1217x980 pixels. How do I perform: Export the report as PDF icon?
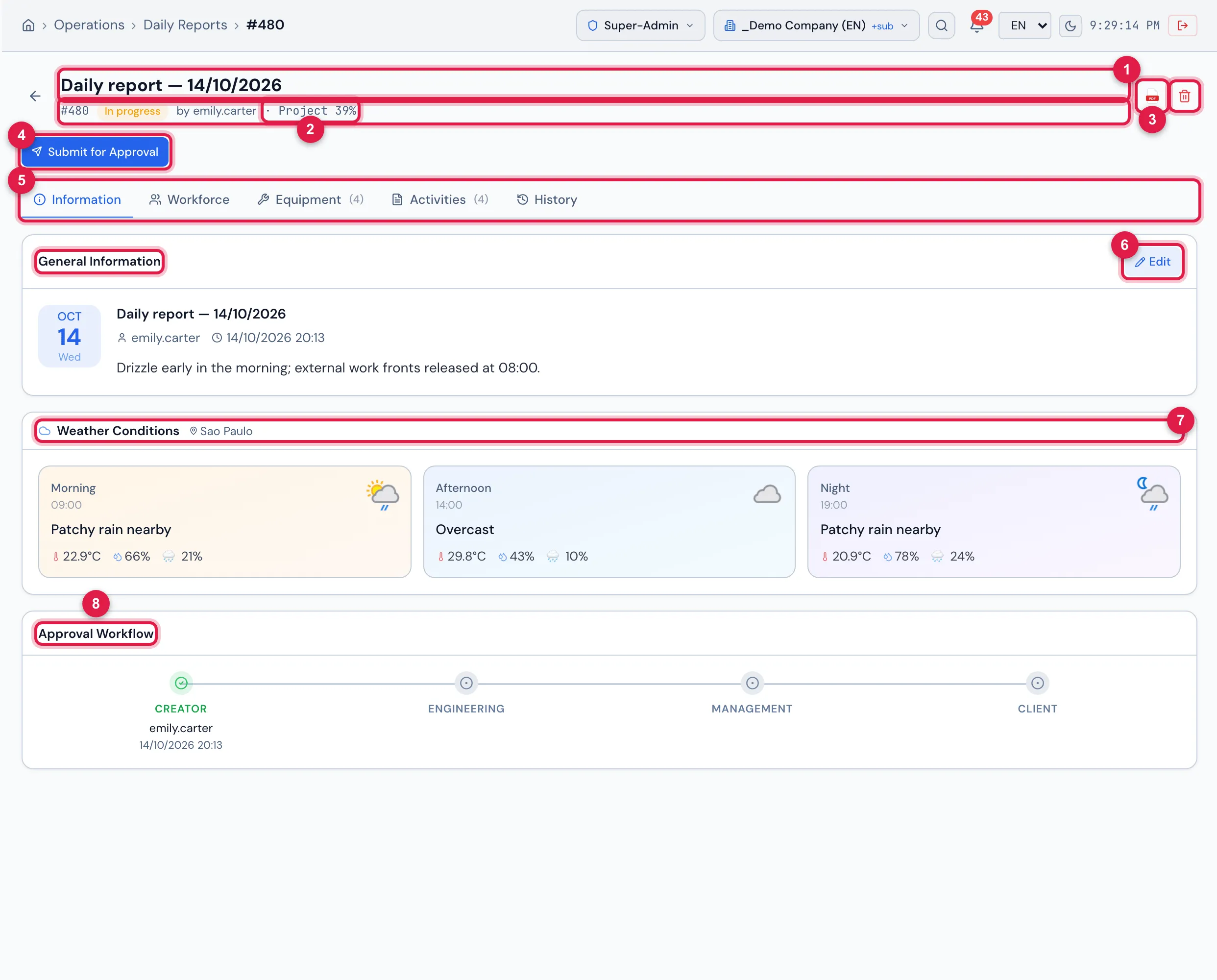[1151, 96]
